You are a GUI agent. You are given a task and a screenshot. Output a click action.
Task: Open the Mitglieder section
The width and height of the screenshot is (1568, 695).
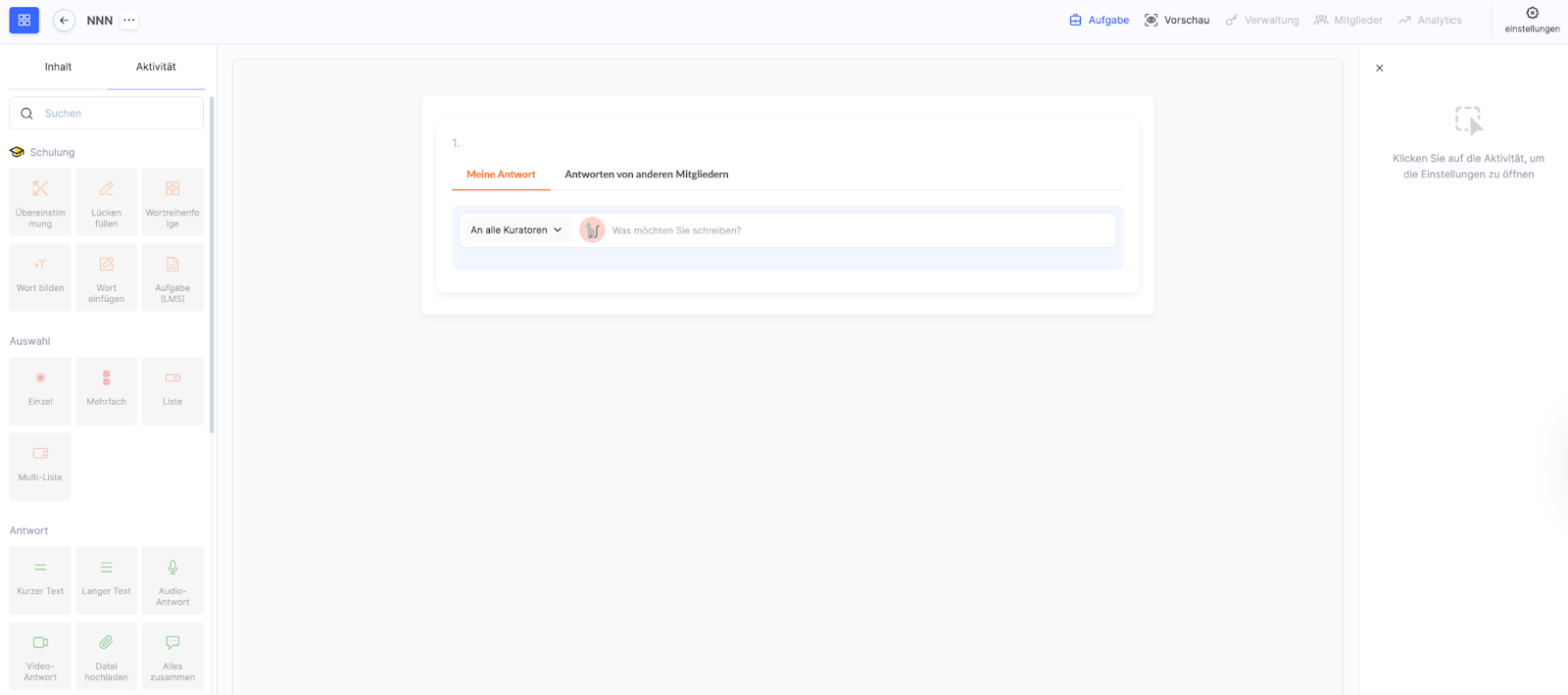[x=1348, y=20]
